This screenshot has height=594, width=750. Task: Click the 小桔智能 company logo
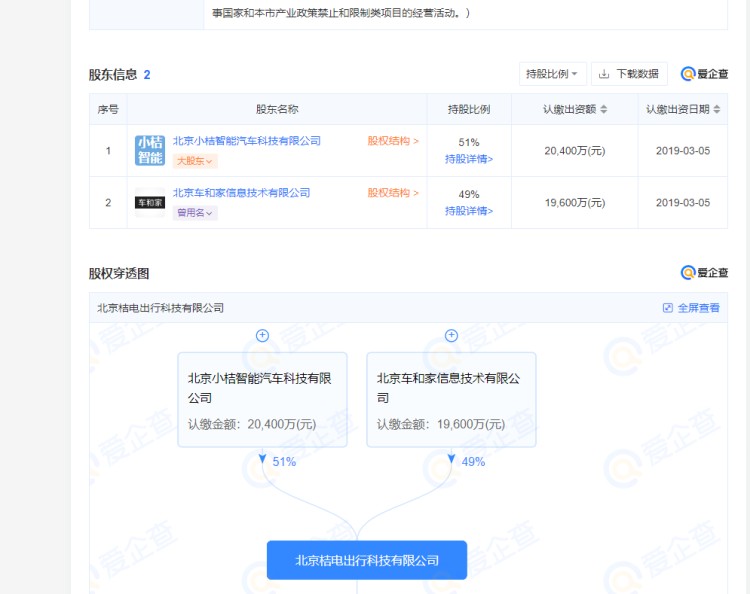point(150,150)
